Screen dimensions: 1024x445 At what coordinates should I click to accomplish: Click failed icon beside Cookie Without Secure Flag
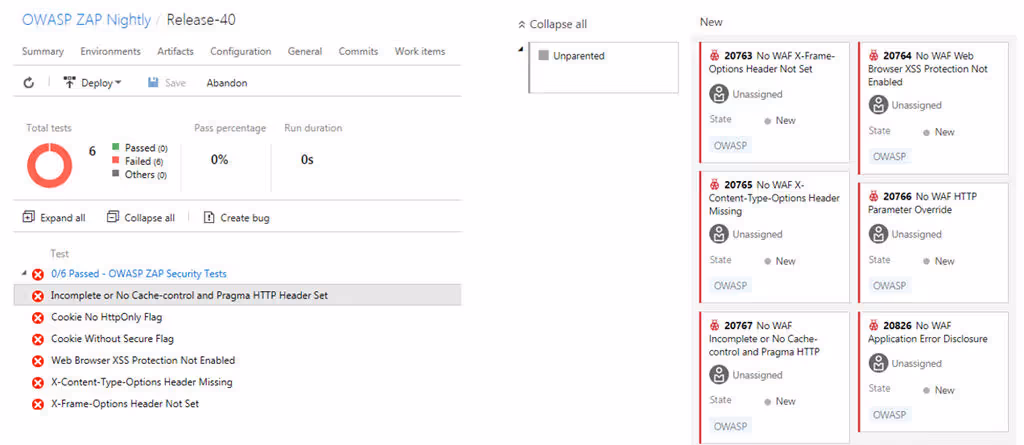click(x=38, y=339)
